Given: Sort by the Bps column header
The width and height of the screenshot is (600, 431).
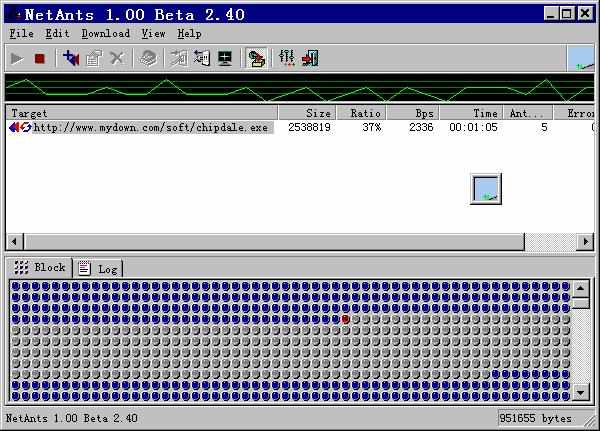Looking at the screenshot, I should tap(413, 113).
